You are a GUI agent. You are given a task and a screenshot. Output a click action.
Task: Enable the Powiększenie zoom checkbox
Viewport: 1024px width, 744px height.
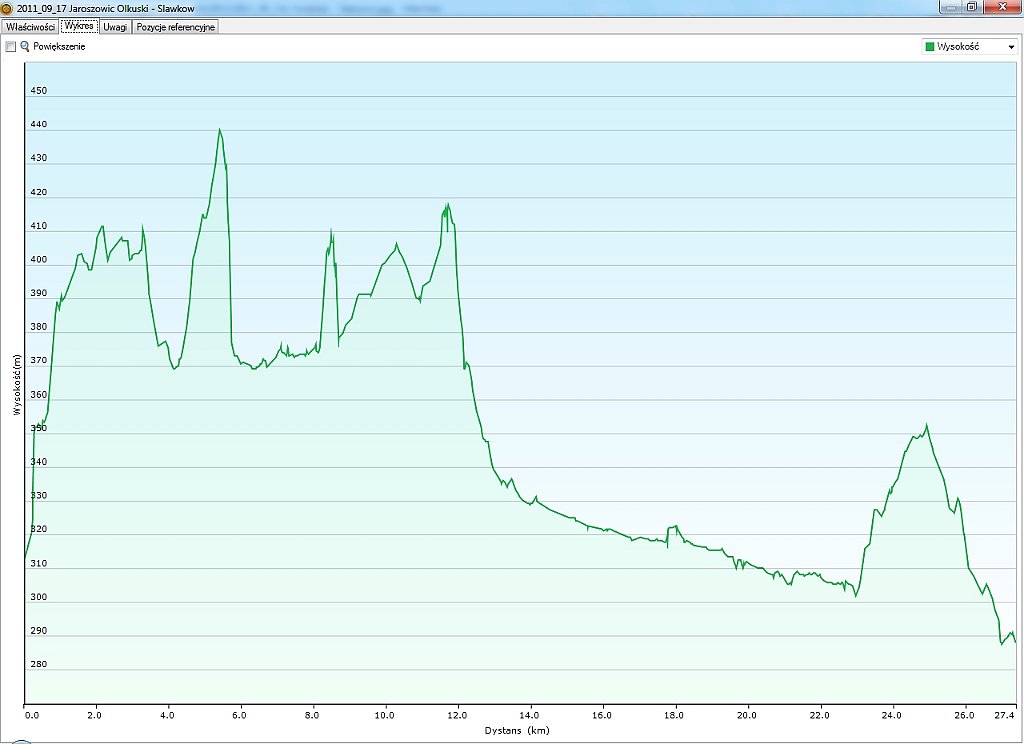point(11,47)
